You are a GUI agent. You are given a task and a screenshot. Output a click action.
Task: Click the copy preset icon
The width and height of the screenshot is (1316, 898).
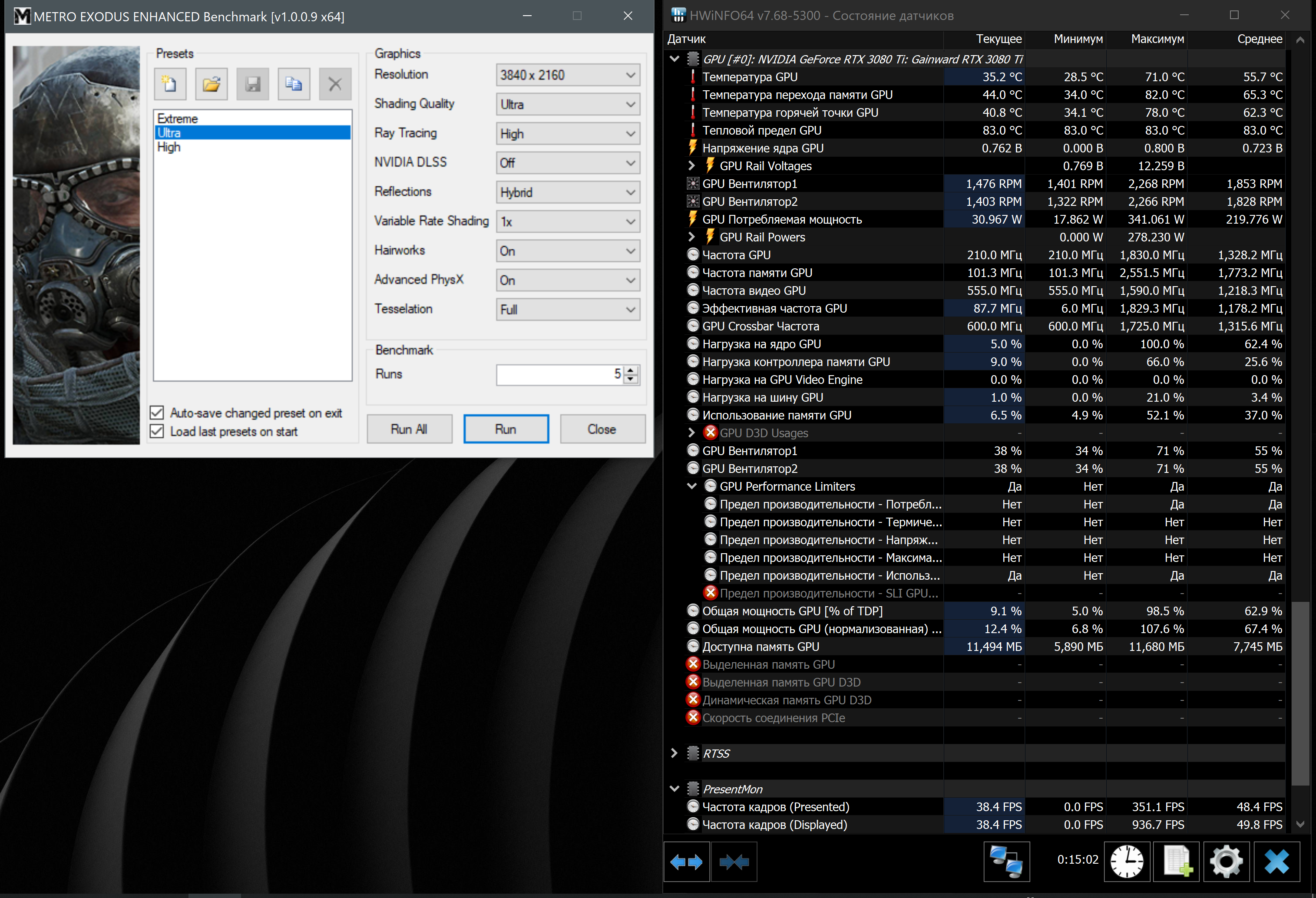(x=293, y=84)
